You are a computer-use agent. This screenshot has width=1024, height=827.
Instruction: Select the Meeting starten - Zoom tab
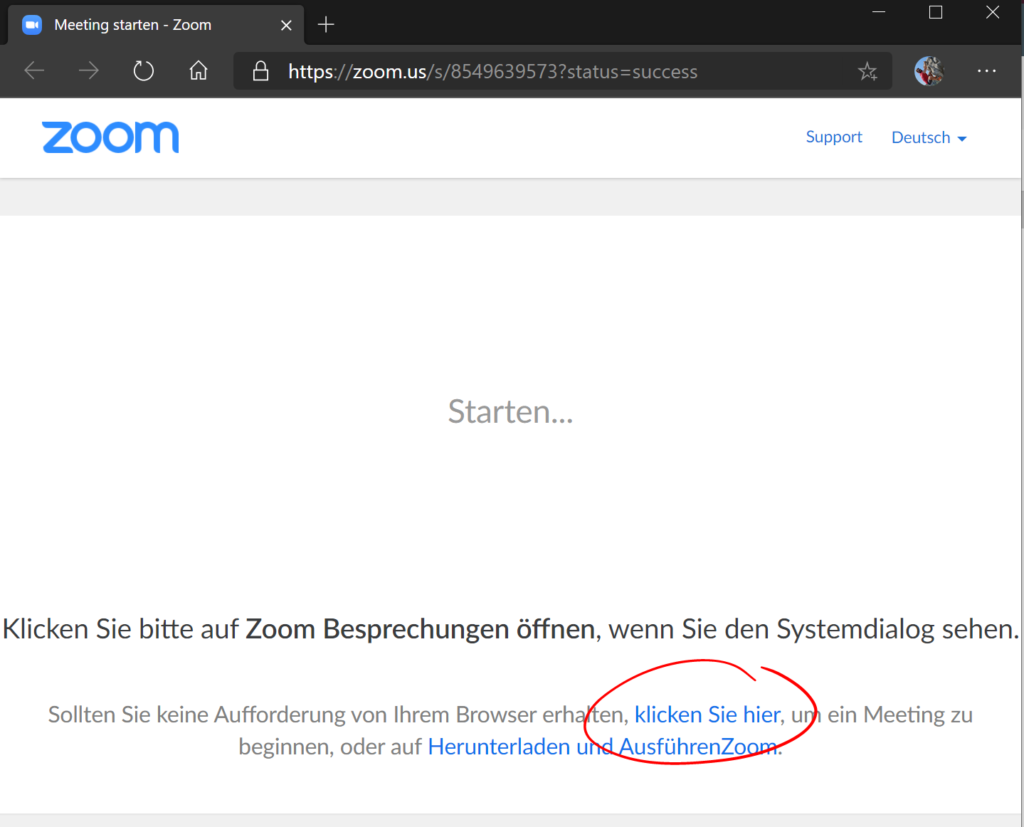[157, 25]
